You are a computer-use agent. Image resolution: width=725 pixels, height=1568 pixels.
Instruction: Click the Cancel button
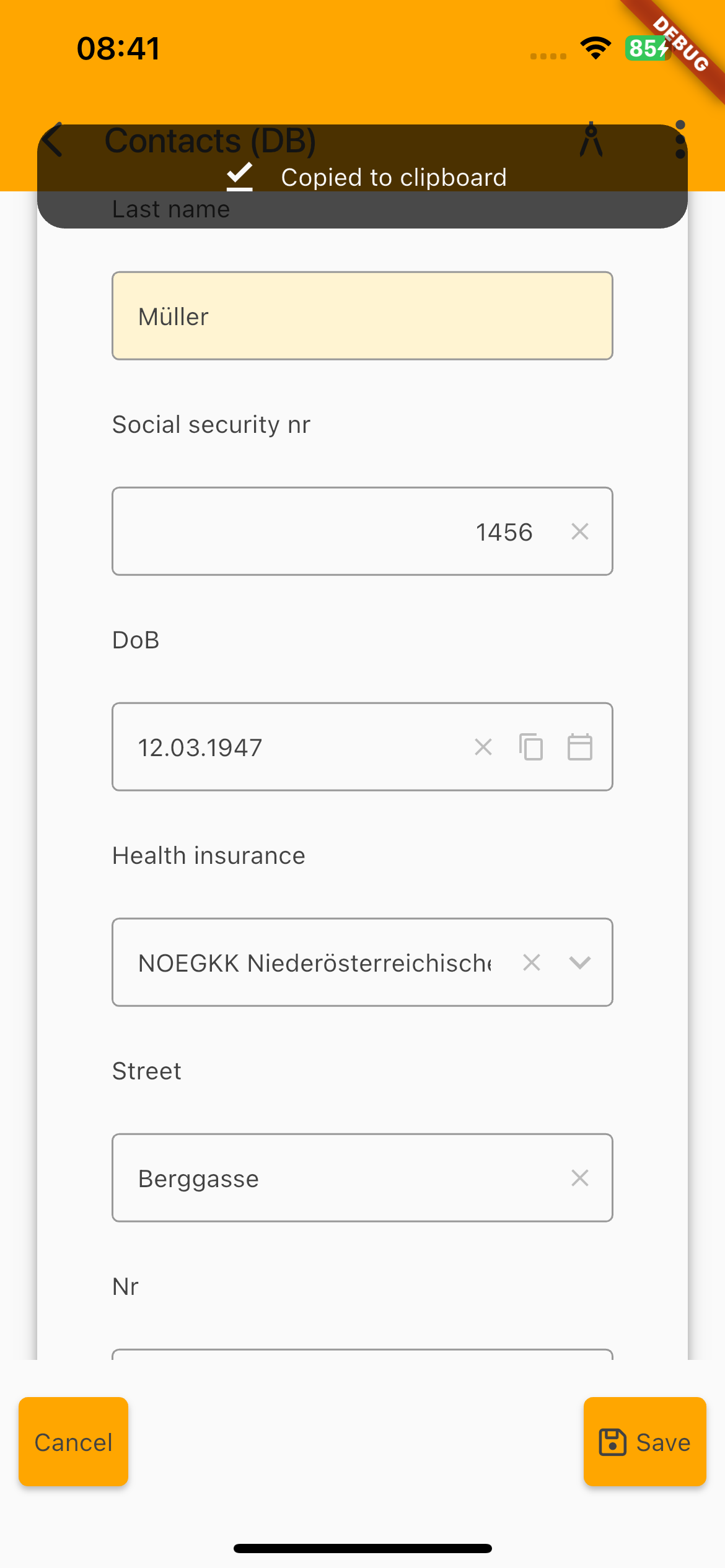click(73, 1442)
